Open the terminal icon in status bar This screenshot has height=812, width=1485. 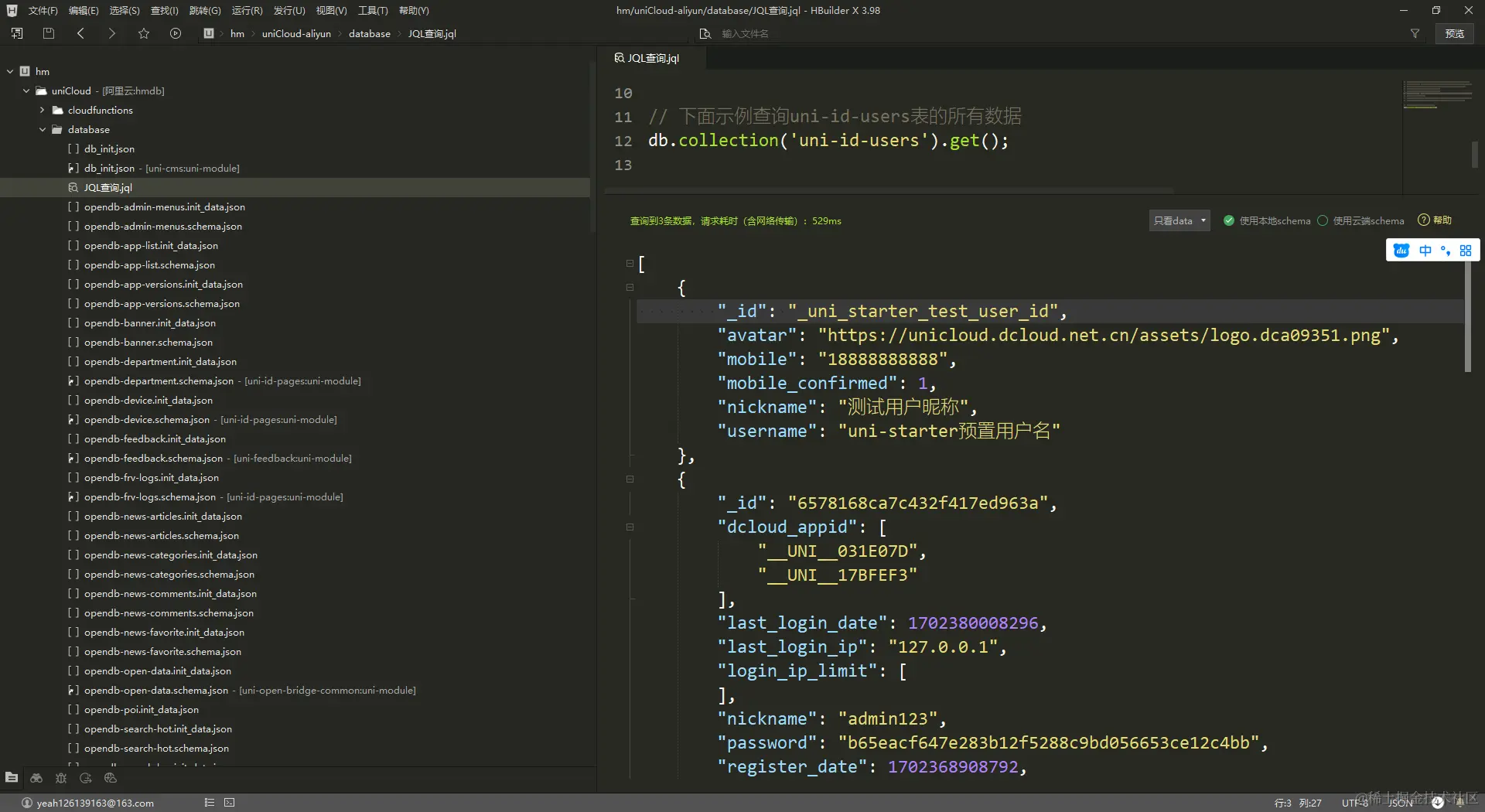[230, 803]
